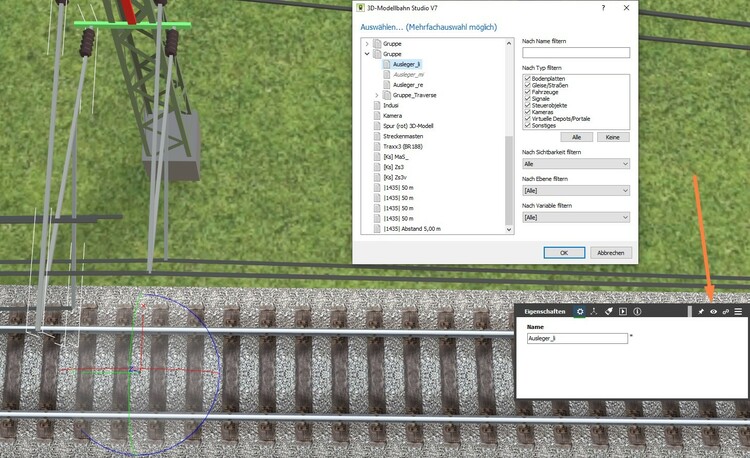Screen dimensions: 750x458
Task: Uncheck the Signale type filter
Action: 528,98
